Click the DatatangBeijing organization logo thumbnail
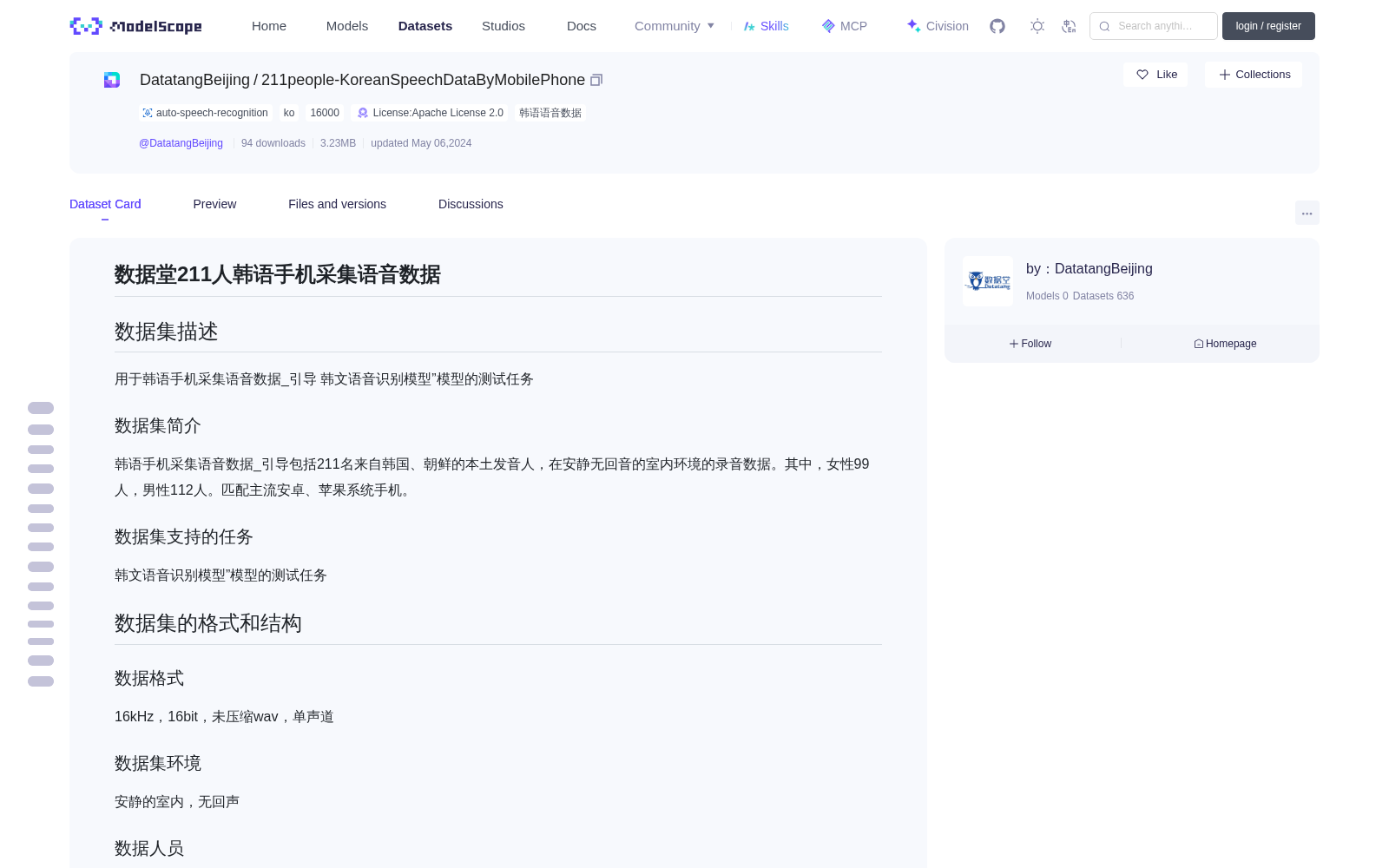 (988, 281)
